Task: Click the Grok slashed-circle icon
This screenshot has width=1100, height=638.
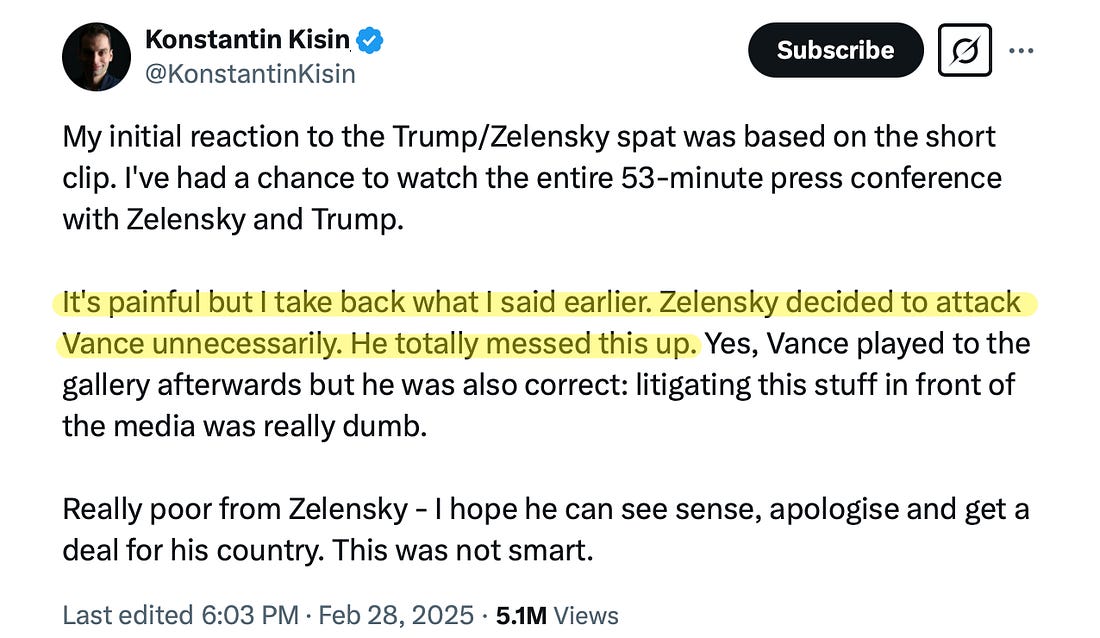Action: pos(964,50)
